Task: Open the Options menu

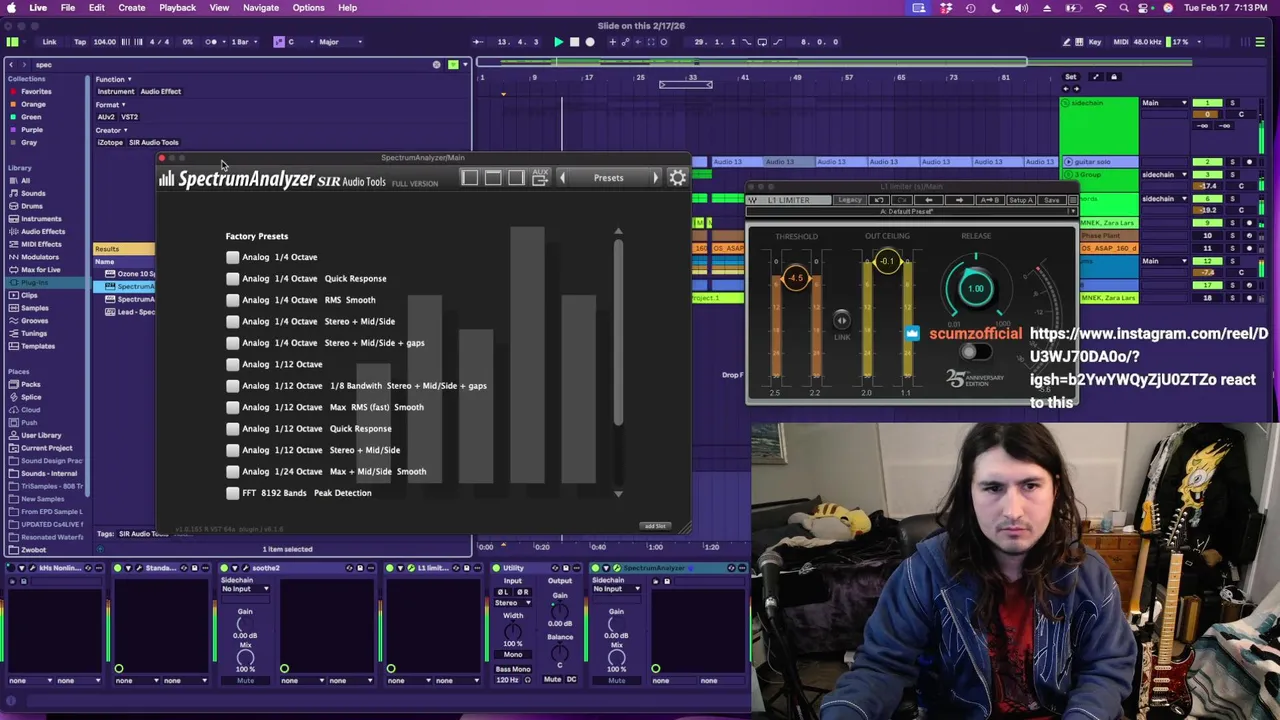Action: 308,8
